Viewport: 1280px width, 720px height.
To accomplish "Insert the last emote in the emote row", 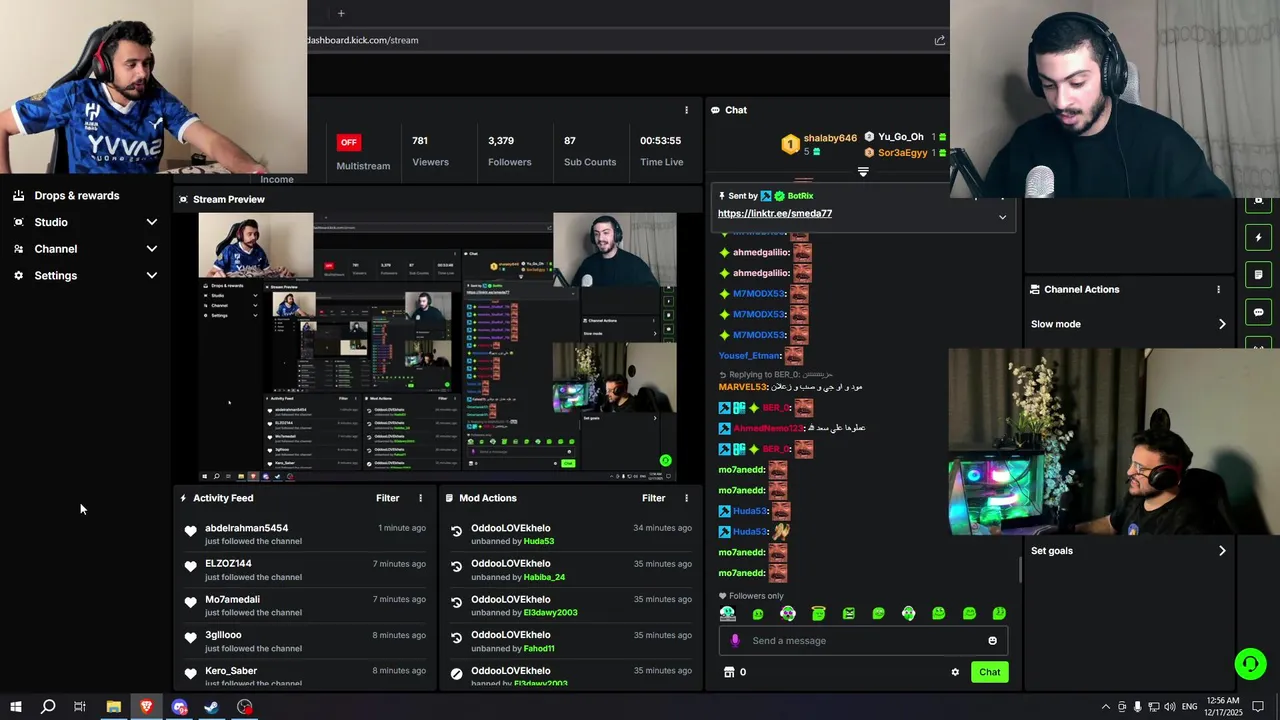I will 999,613.
